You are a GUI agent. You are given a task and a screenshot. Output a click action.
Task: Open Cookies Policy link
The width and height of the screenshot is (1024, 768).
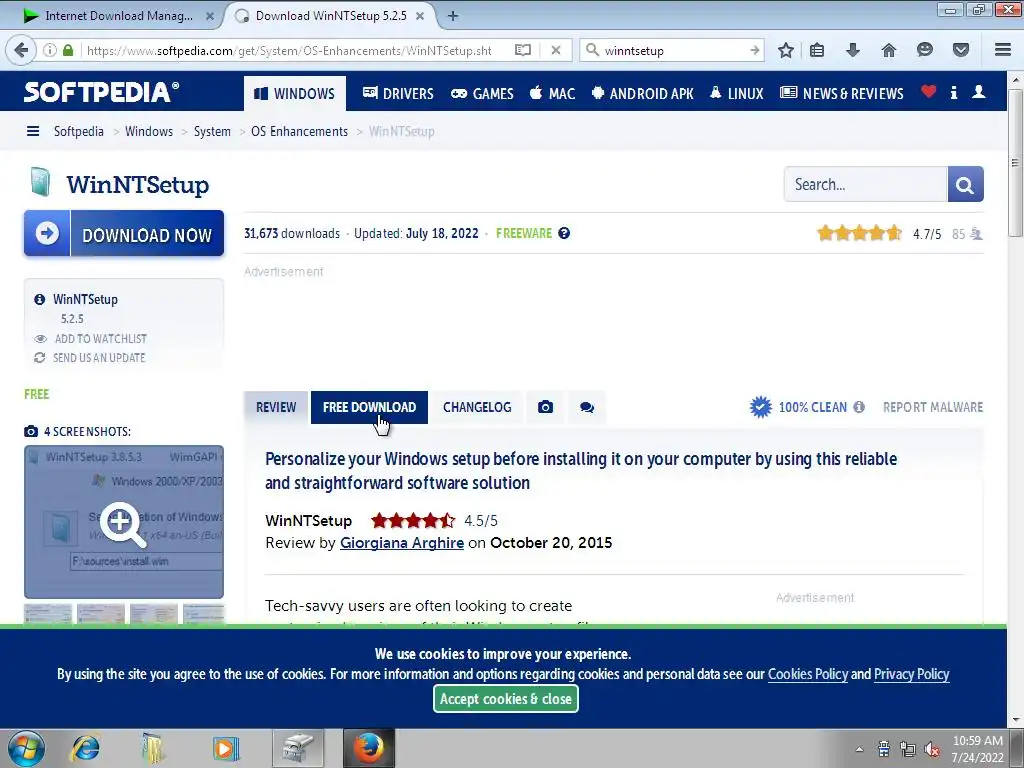click(x=808, y=674)
